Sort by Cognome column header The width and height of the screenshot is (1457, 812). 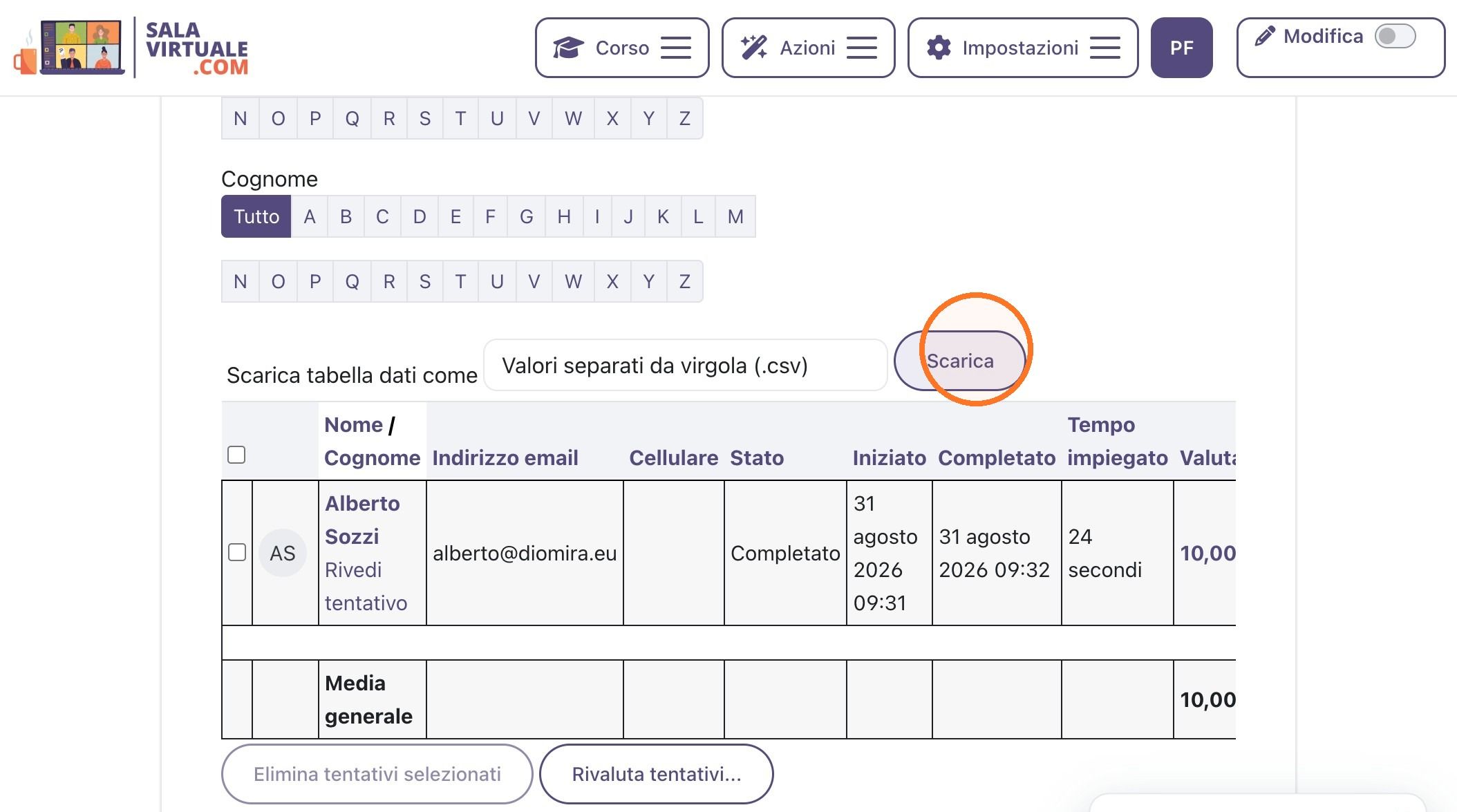372,457
